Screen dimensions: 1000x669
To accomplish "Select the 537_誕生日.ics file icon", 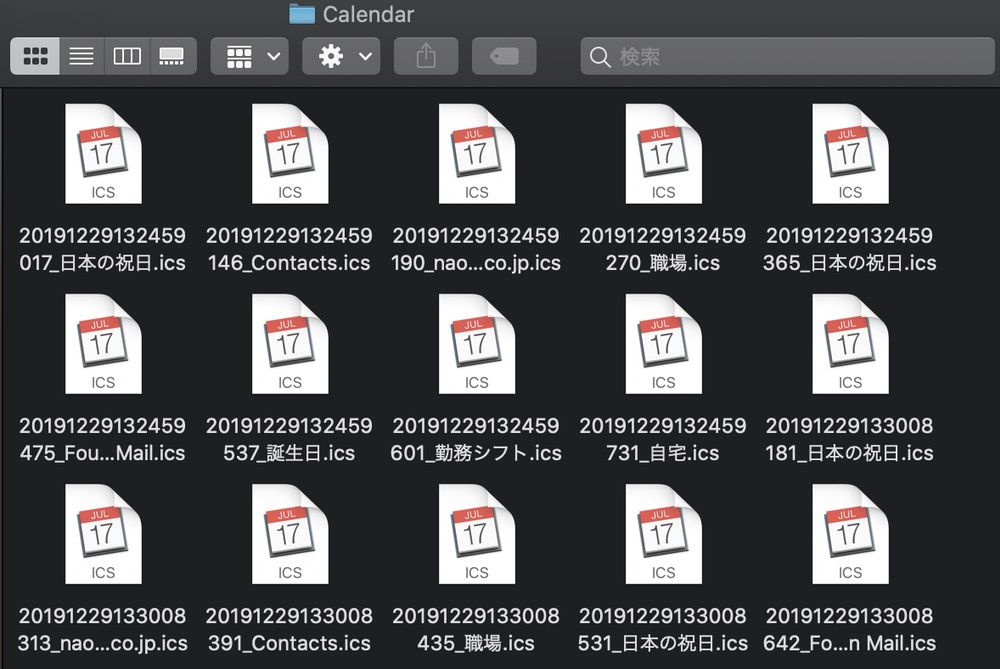I will 290,344.
